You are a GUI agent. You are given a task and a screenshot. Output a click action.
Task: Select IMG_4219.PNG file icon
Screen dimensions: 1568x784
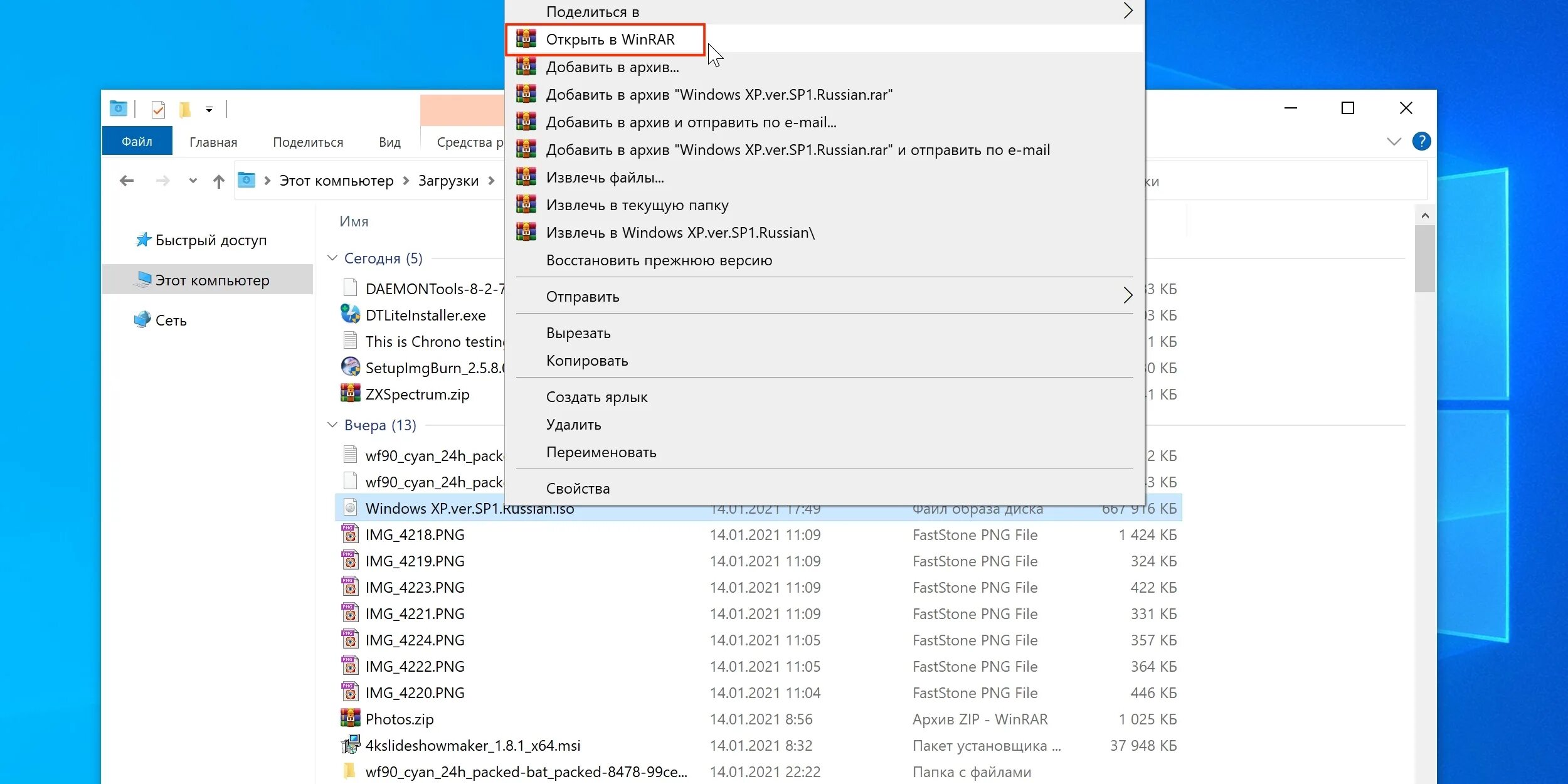350,560
